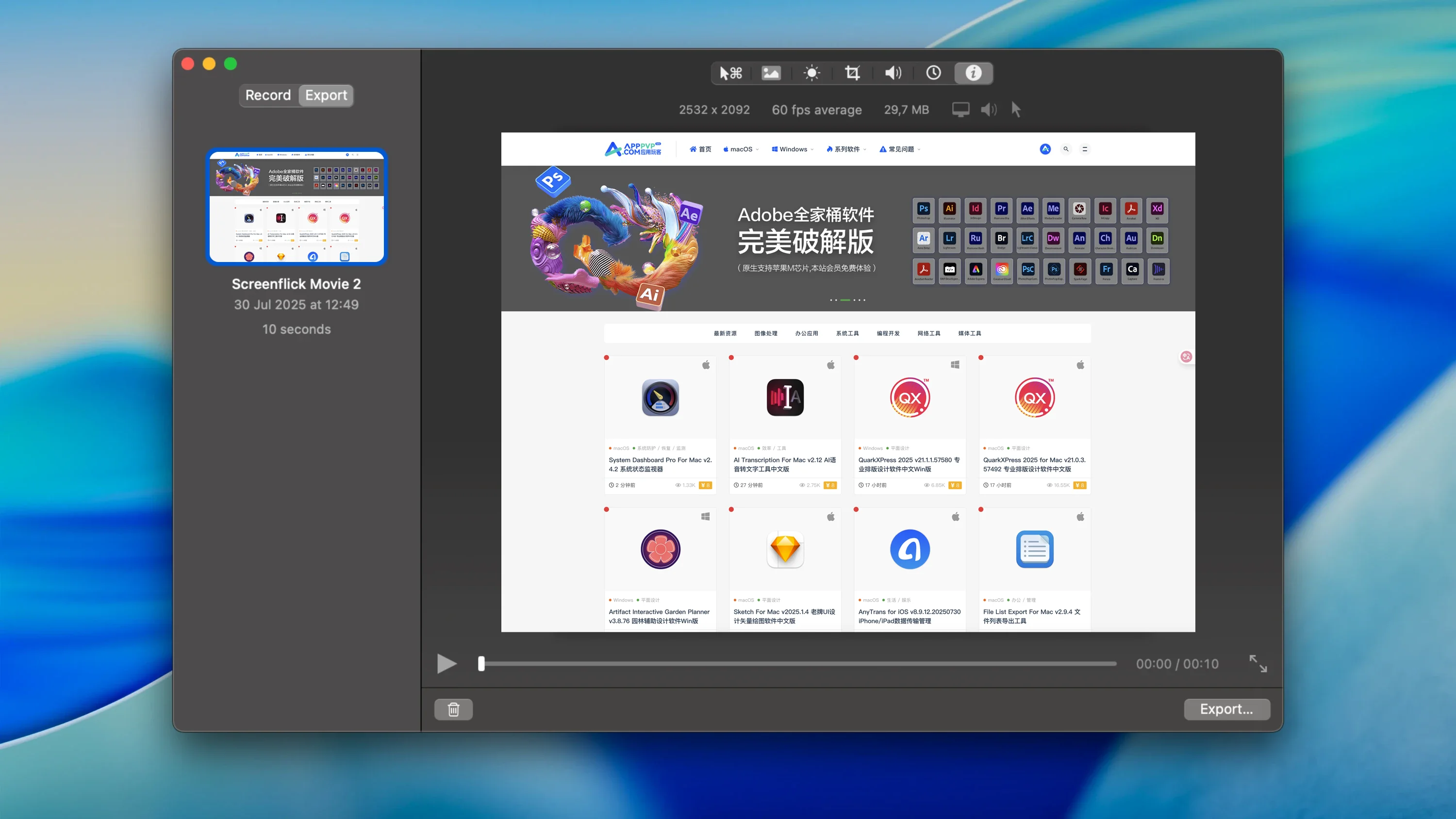This screenshot has height=819, width=1456.
Task: Click the speaker audio indicator icon
Action: point(989,110)
